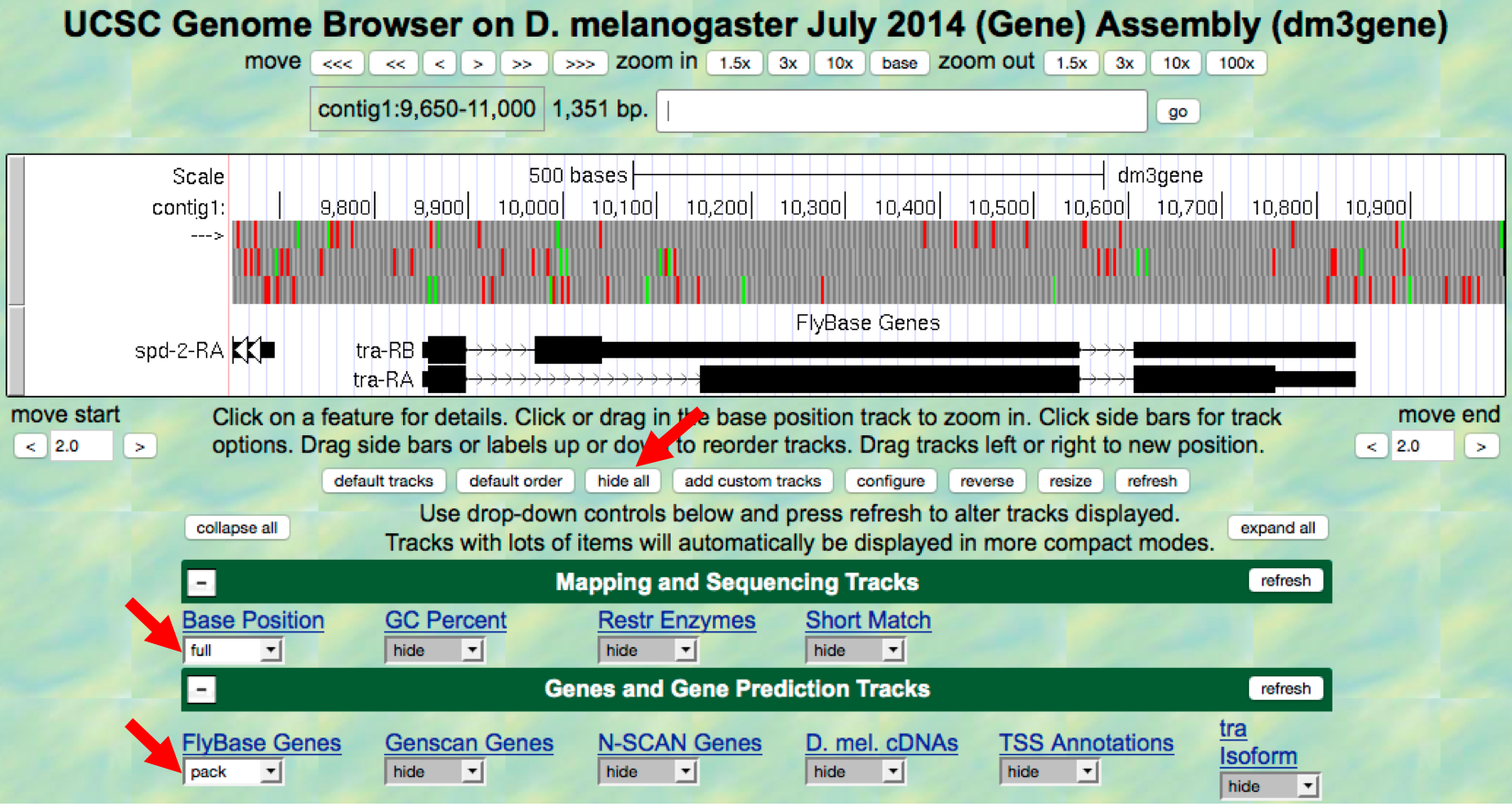Click the tra-RB gene feature
Viewport: 1512px width, 810px height.
tap(890, 349)
